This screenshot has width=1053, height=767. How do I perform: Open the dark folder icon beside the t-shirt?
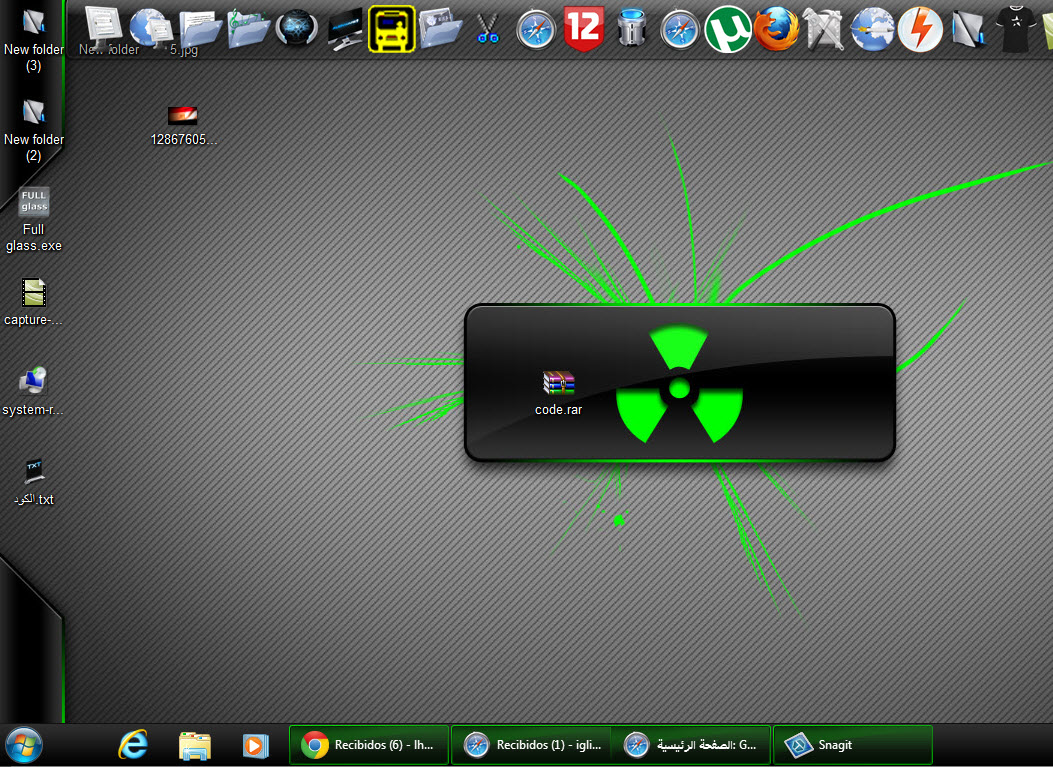coord(968,29)
